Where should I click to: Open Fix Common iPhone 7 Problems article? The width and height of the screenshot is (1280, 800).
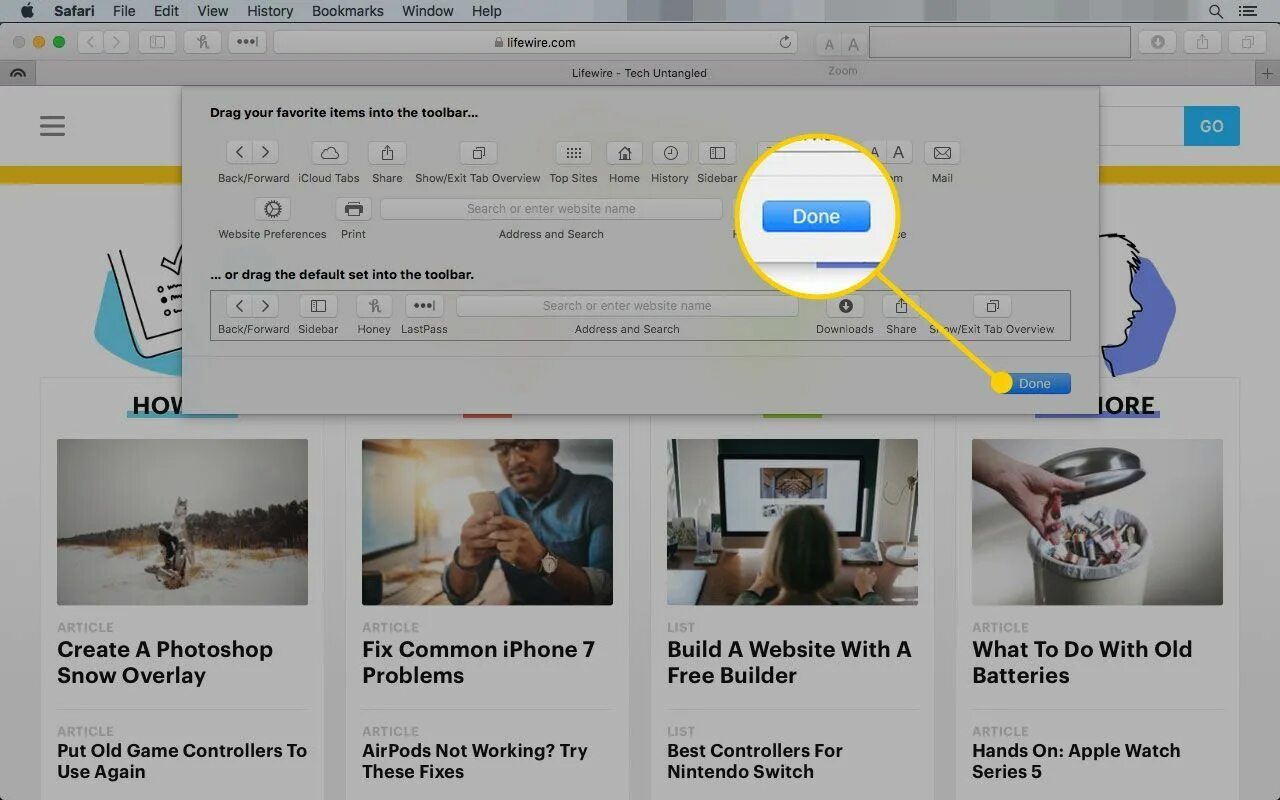[478, 662]
